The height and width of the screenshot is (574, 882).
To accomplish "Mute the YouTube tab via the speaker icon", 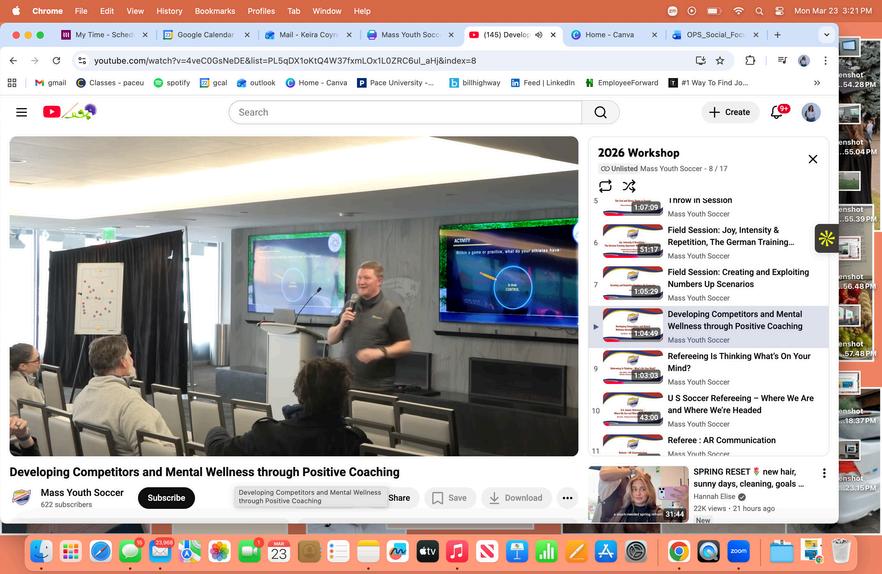I will (x=538, y=35).
